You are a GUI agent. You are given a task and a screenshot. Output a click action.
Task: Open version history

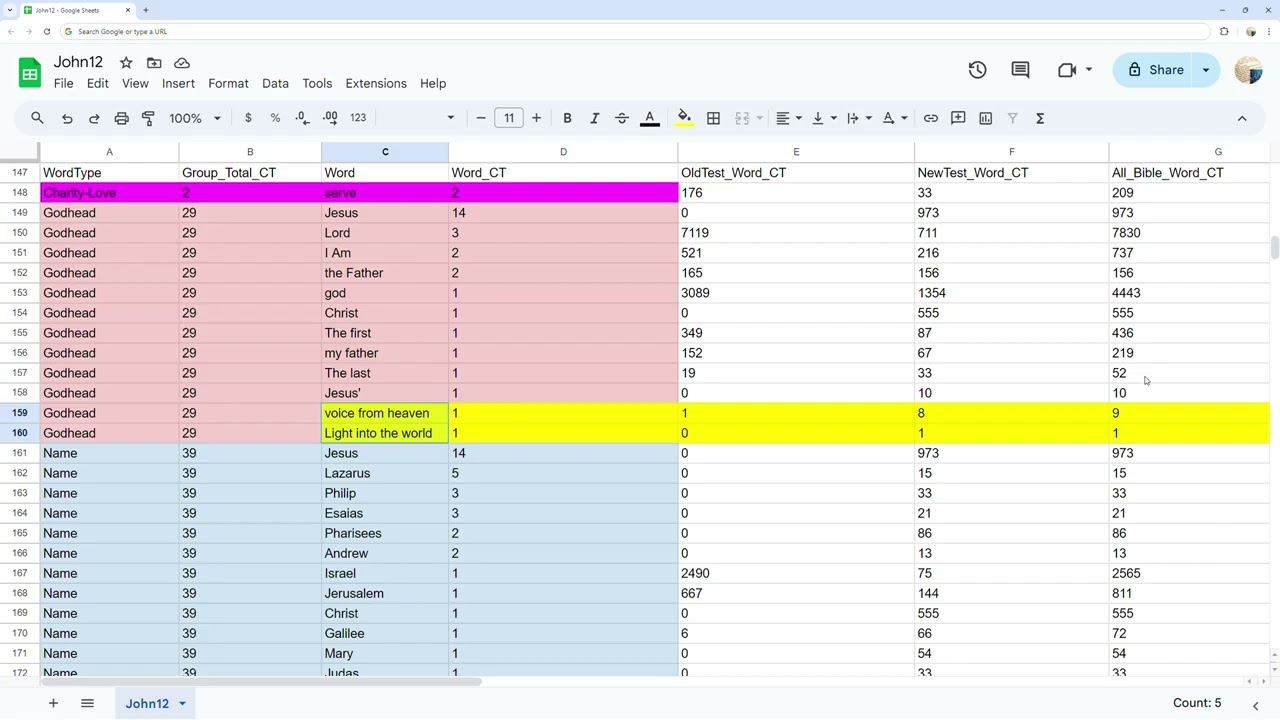point(977,70)
